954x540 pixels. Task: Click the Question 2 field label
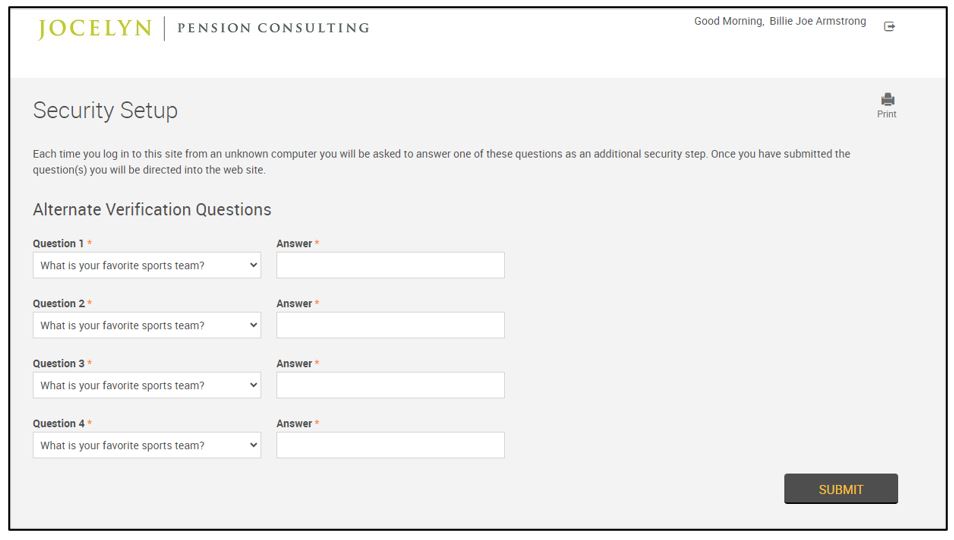pyautogui.click(x=58, y=304)
